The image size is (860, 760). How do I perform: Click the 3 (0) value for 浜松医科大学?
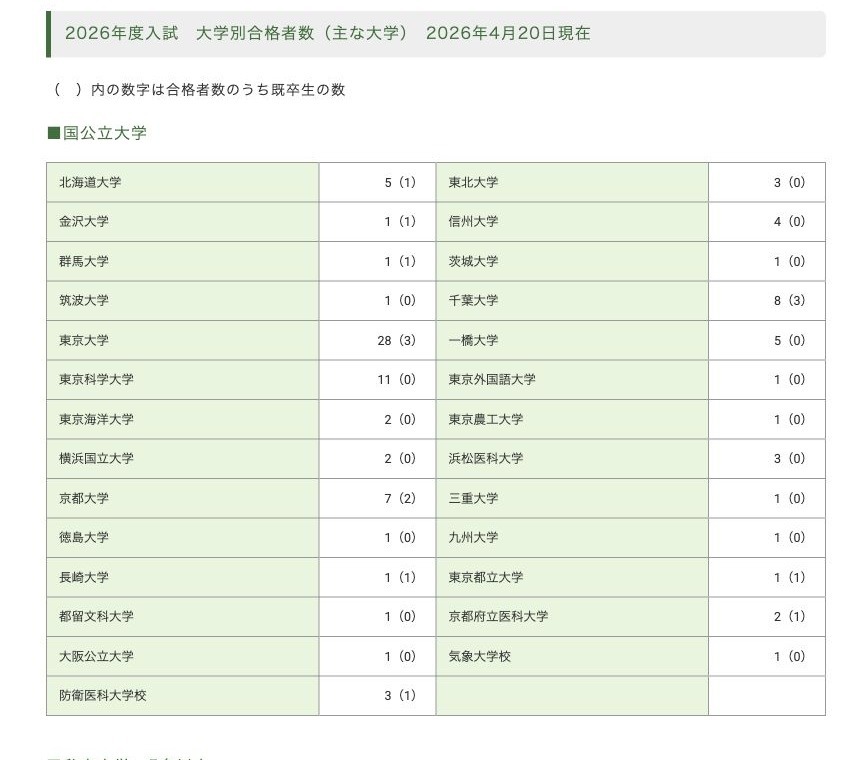pyautogui.click(x=789, y=458)
